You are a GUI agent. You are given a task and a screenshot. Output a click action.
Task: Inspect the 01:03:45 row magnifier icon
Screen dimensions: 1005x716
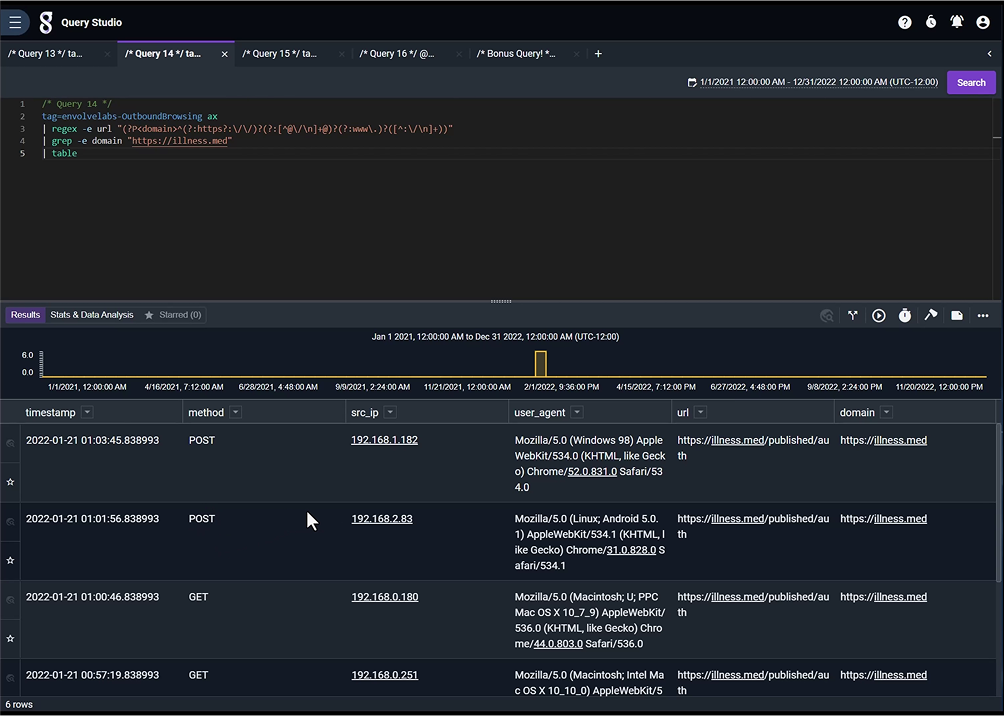coord(10,443)
